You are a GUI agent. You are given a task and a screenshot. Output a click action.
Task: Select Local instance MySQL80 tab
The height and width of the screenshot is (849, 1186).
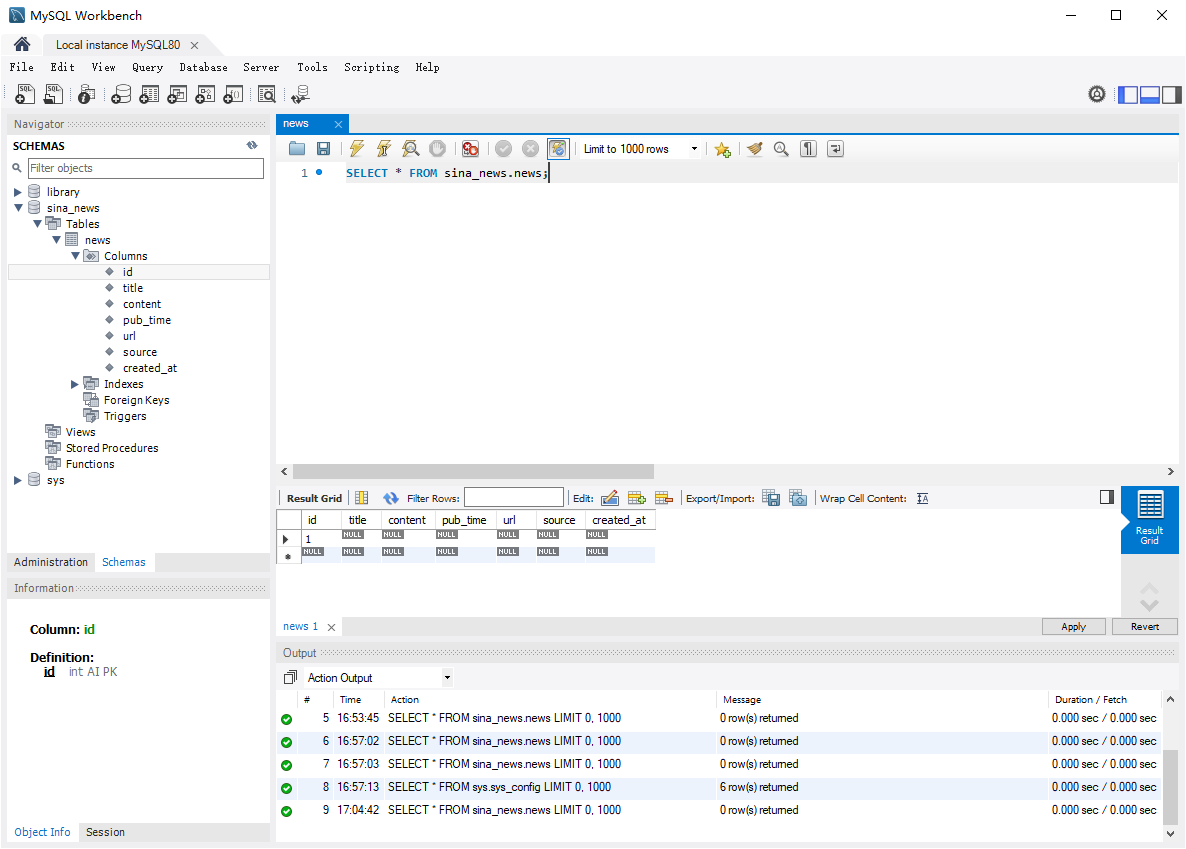pyautogui.click(x=118, y=45)
